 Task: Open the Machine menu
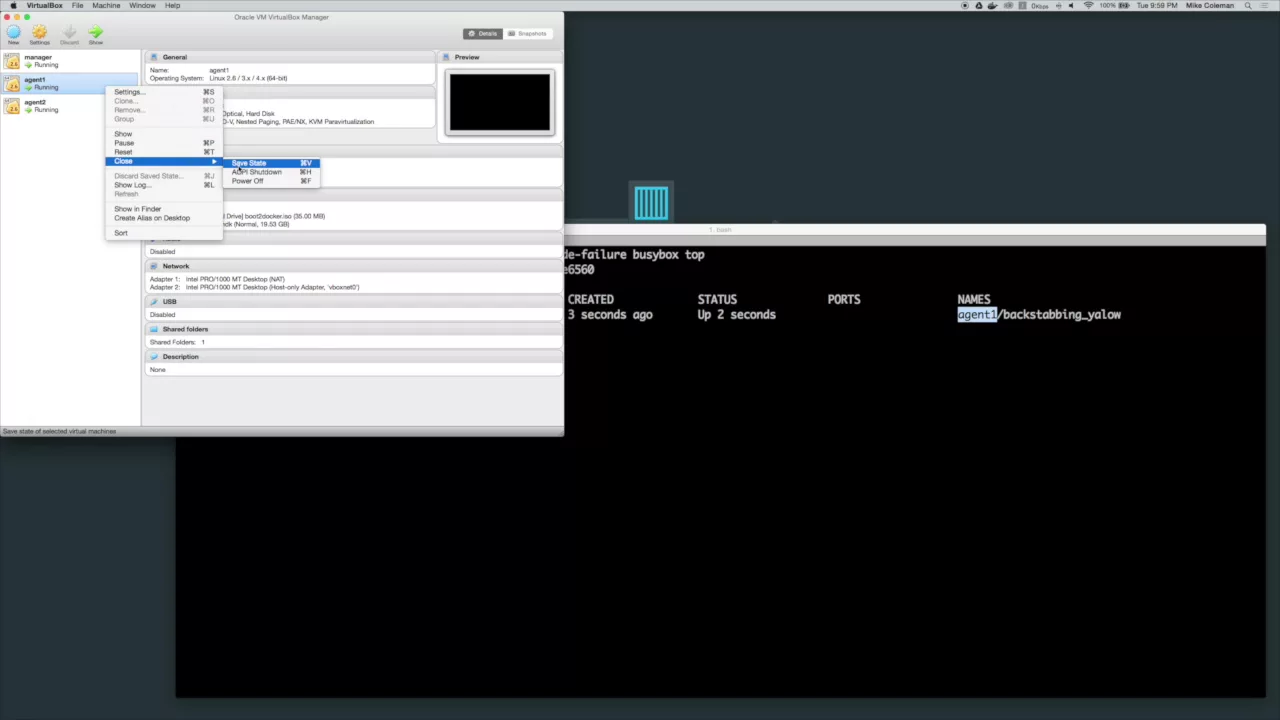point(106,5)
